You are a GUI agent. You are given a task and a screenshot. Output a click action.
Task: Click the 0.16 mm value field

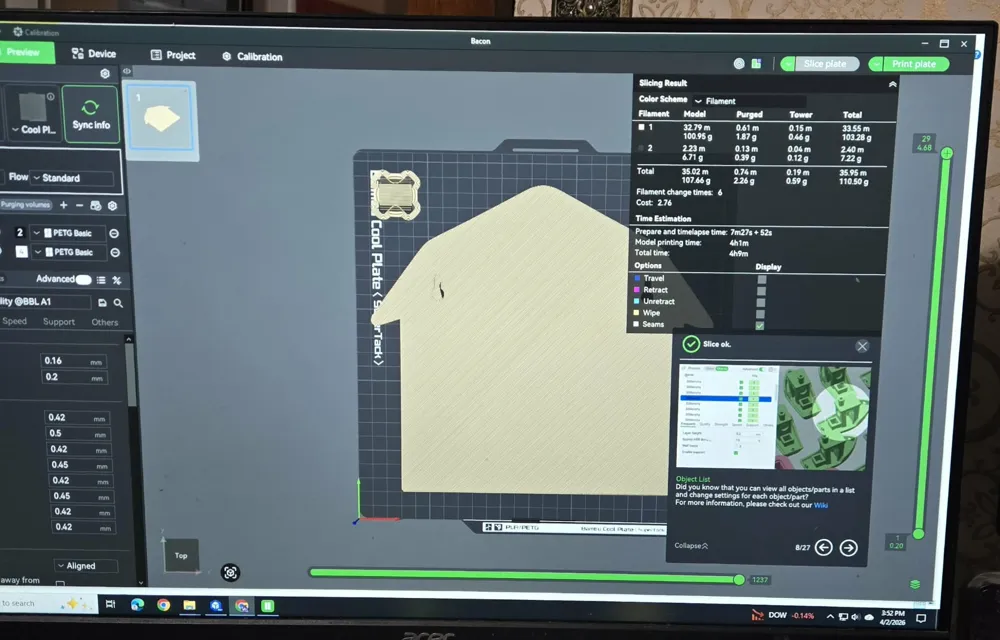tap(73, 361)
